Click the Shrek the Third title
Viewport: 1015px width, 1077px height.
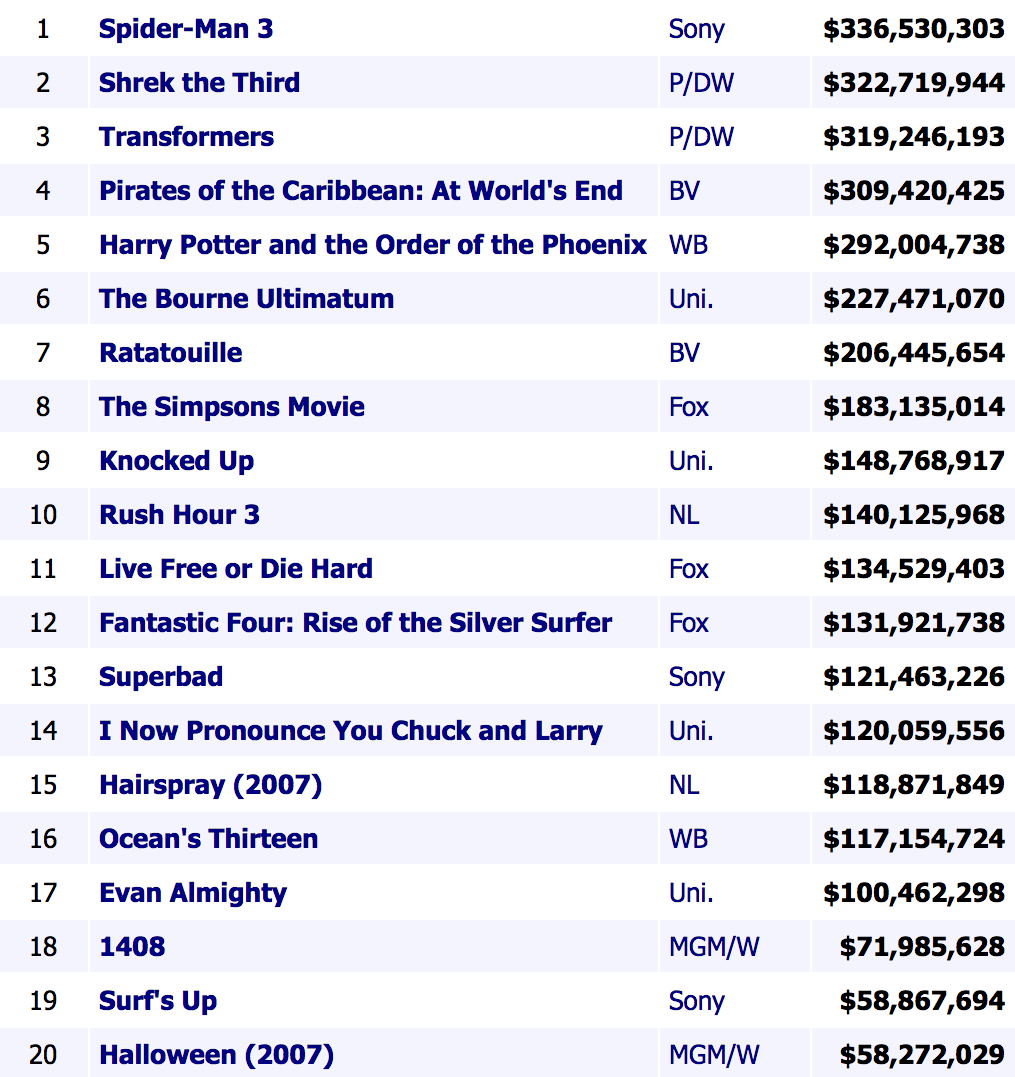199,83
